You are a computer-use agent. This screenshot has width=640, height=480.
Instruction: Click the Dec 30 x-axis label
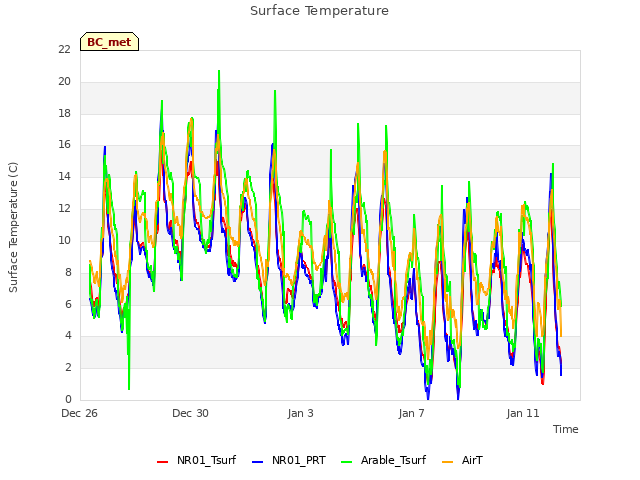pyautogui.click(x=190, y=413)
